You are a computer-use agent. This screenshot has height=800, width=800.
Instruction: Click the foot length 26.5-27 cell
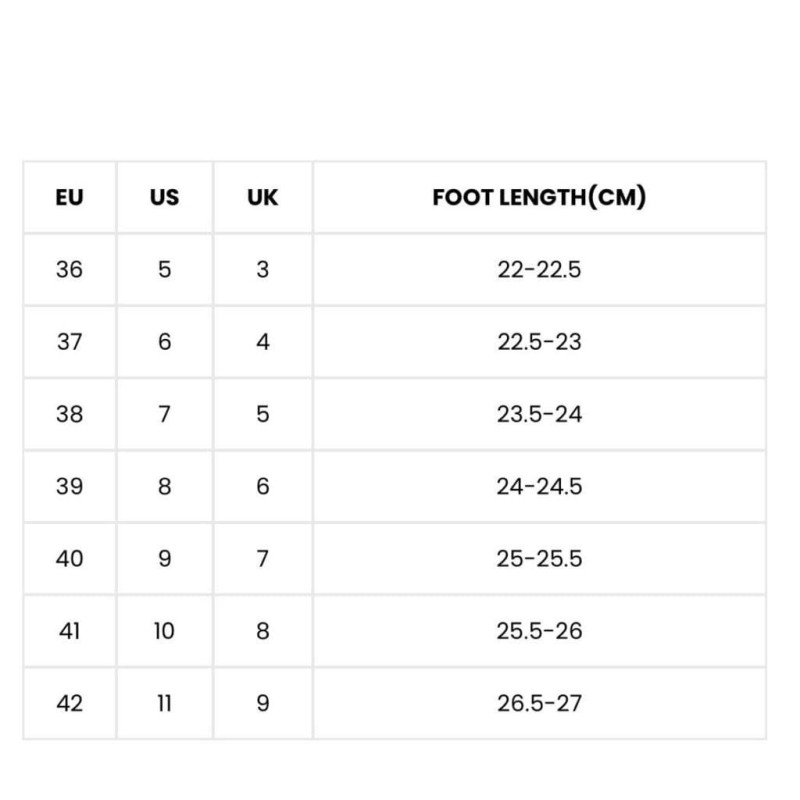tap(540, 704)
